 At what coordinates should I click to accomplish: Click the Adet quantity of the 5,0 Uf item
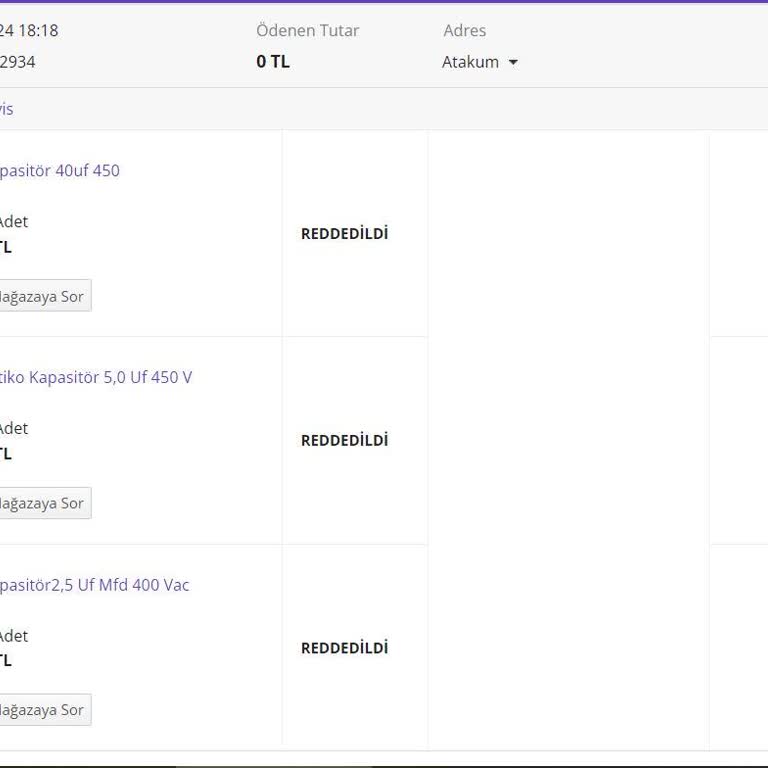point(14,429)
